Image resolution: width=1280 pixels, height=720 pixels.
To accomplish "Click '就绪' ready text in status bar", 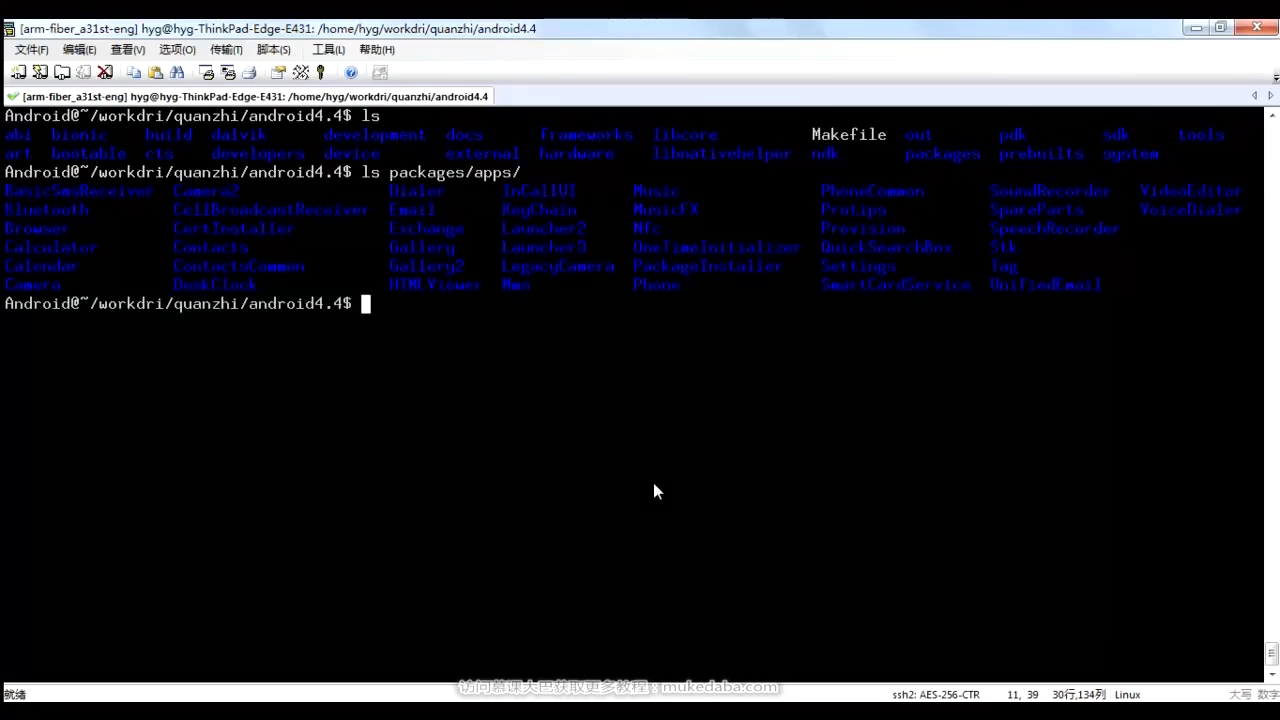I will [x=15, y=694].
